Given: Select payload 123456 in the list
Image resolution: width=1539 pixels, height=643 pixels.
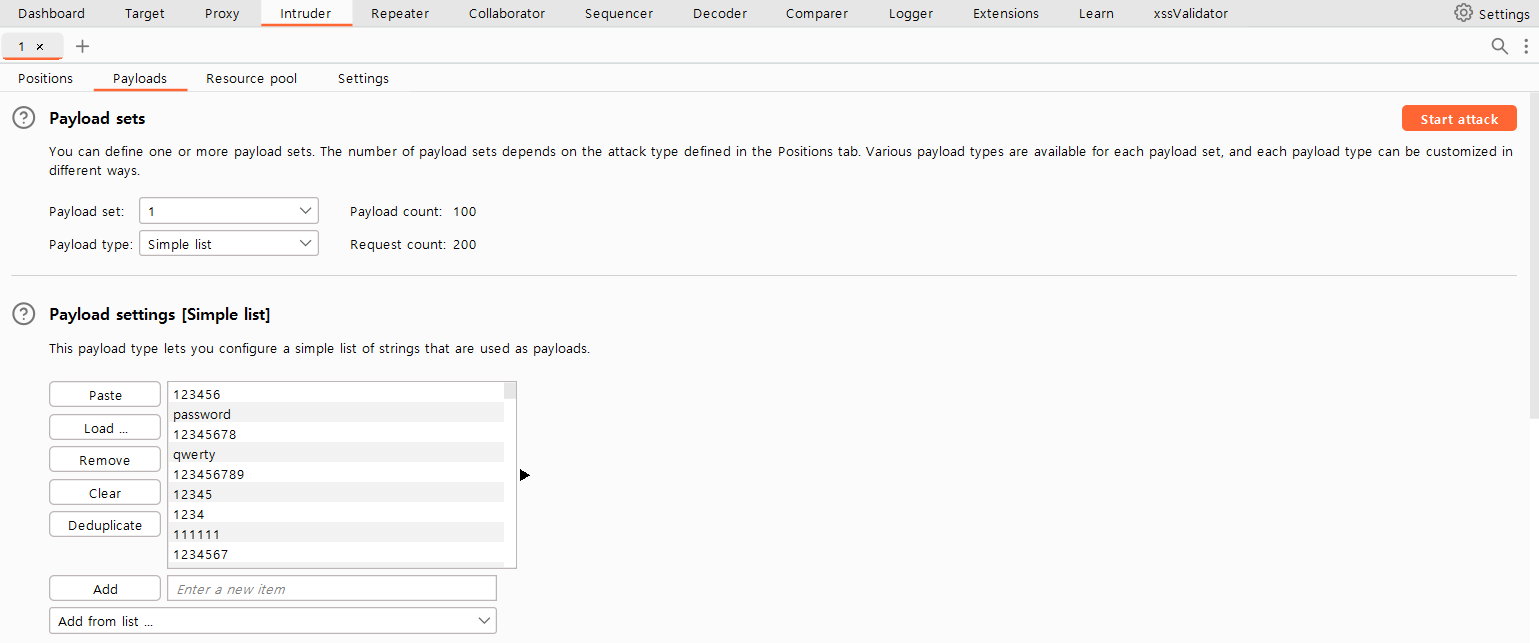Looking at the screenshot, I should click(336, 394).
